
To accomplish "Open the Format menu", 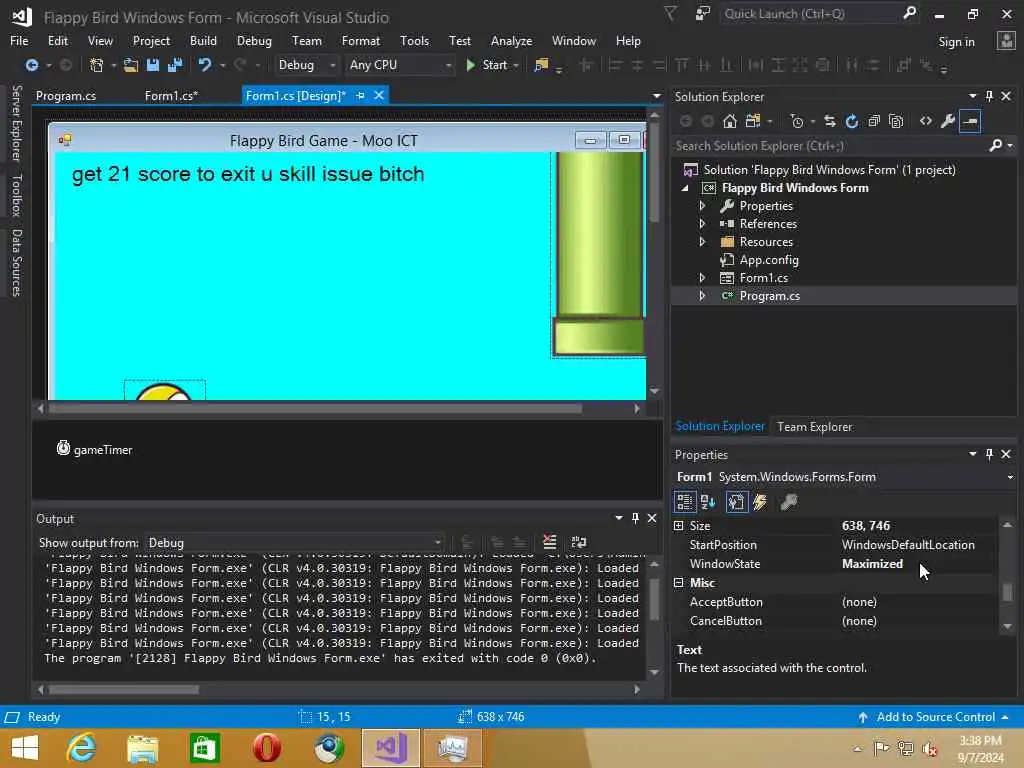I will [360, 40].
